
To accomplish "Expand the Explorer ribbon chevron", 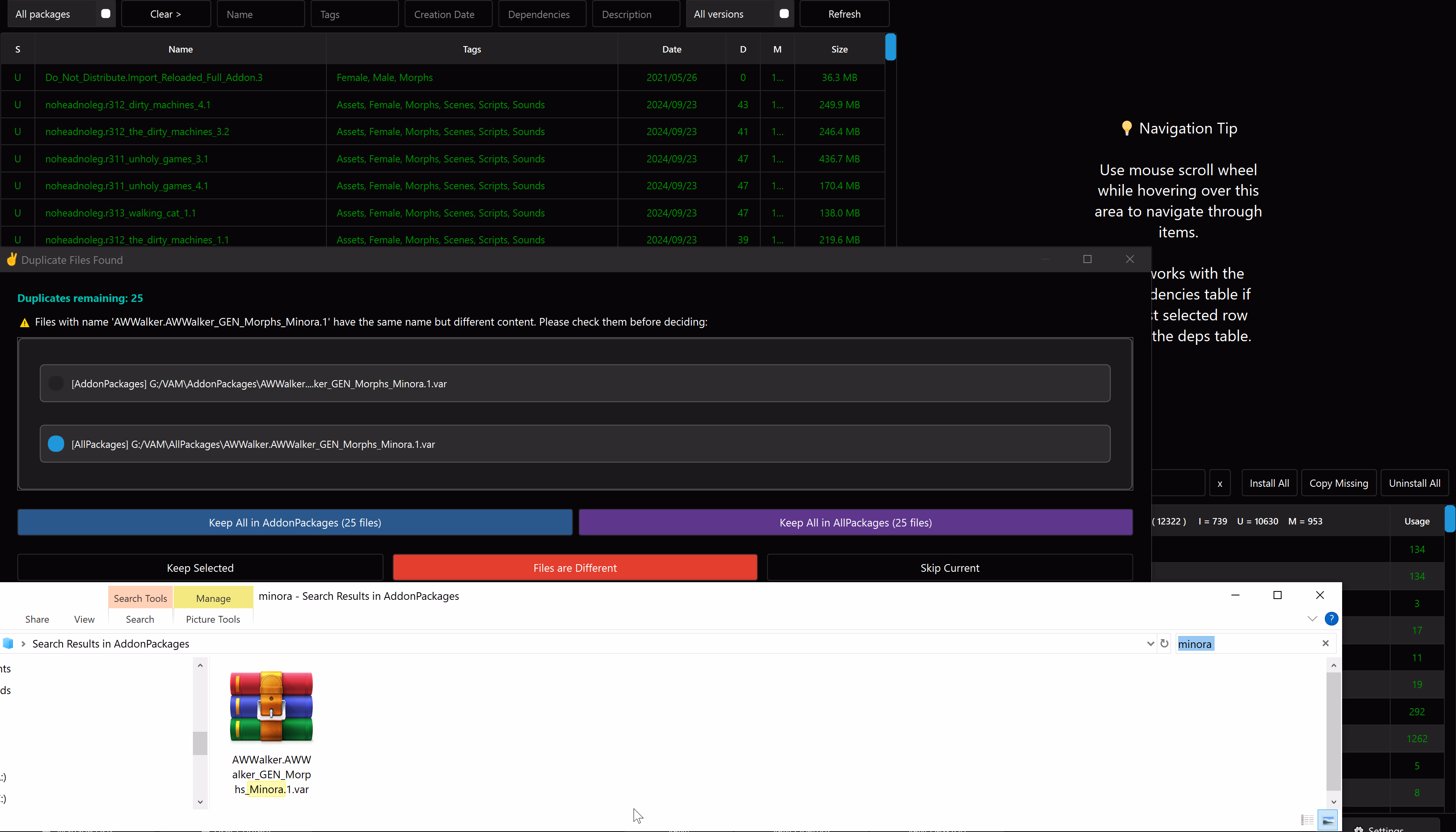I will [1312, 619].
